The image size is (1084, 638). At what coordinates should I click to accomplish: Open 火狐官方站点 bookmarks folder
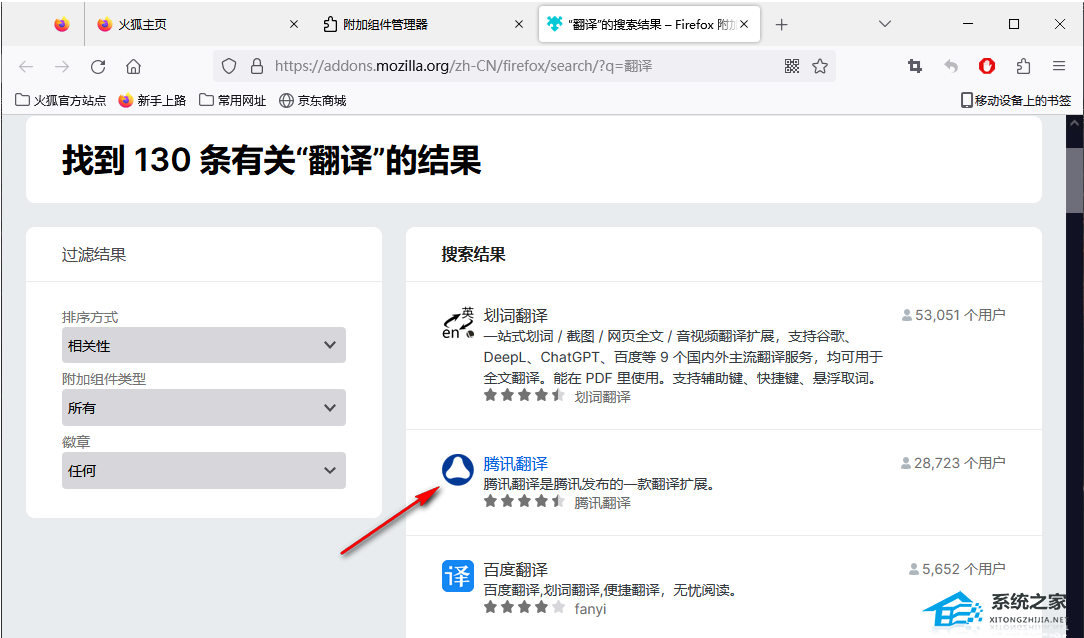click(61, 101)
